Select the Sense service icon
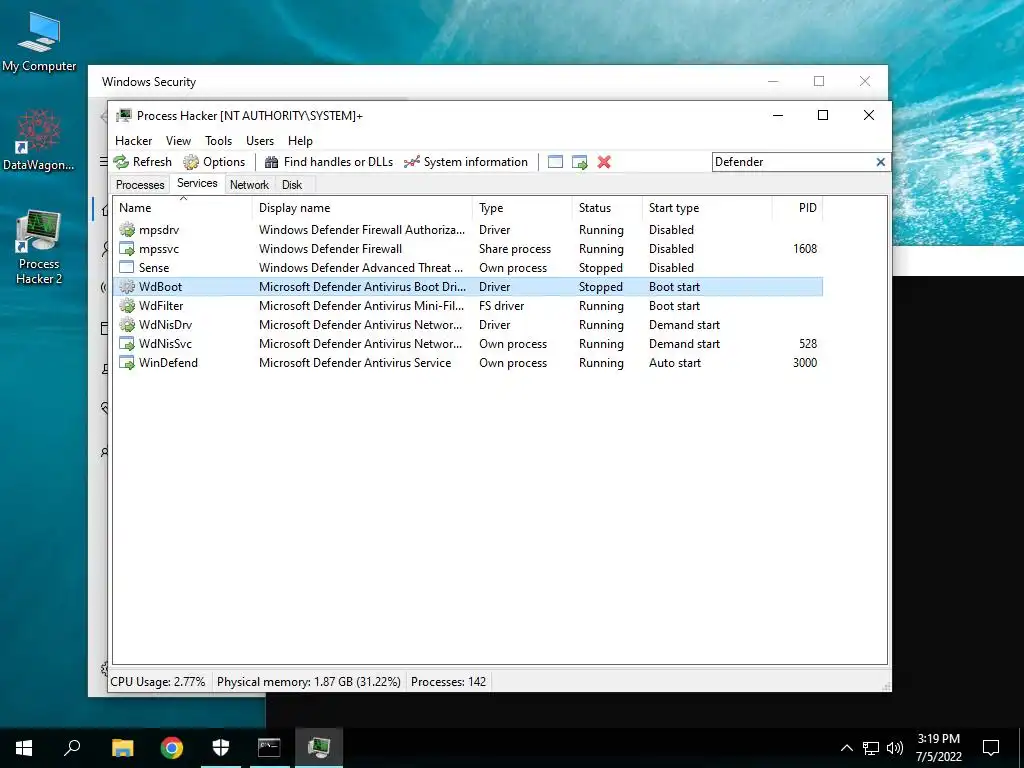 127,268
